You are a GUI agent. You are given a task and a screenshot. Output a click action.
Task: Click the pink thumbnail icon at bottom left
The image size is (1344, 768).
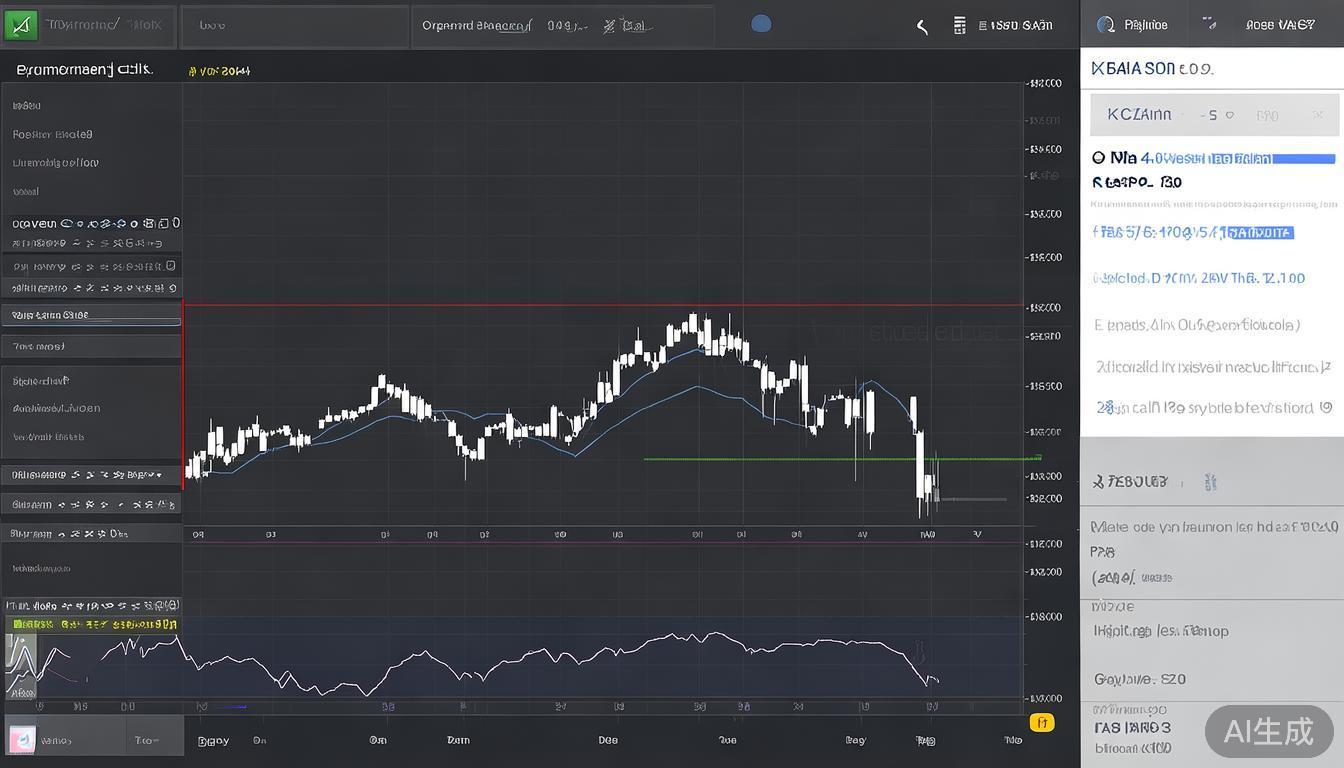tap(22, 740)
